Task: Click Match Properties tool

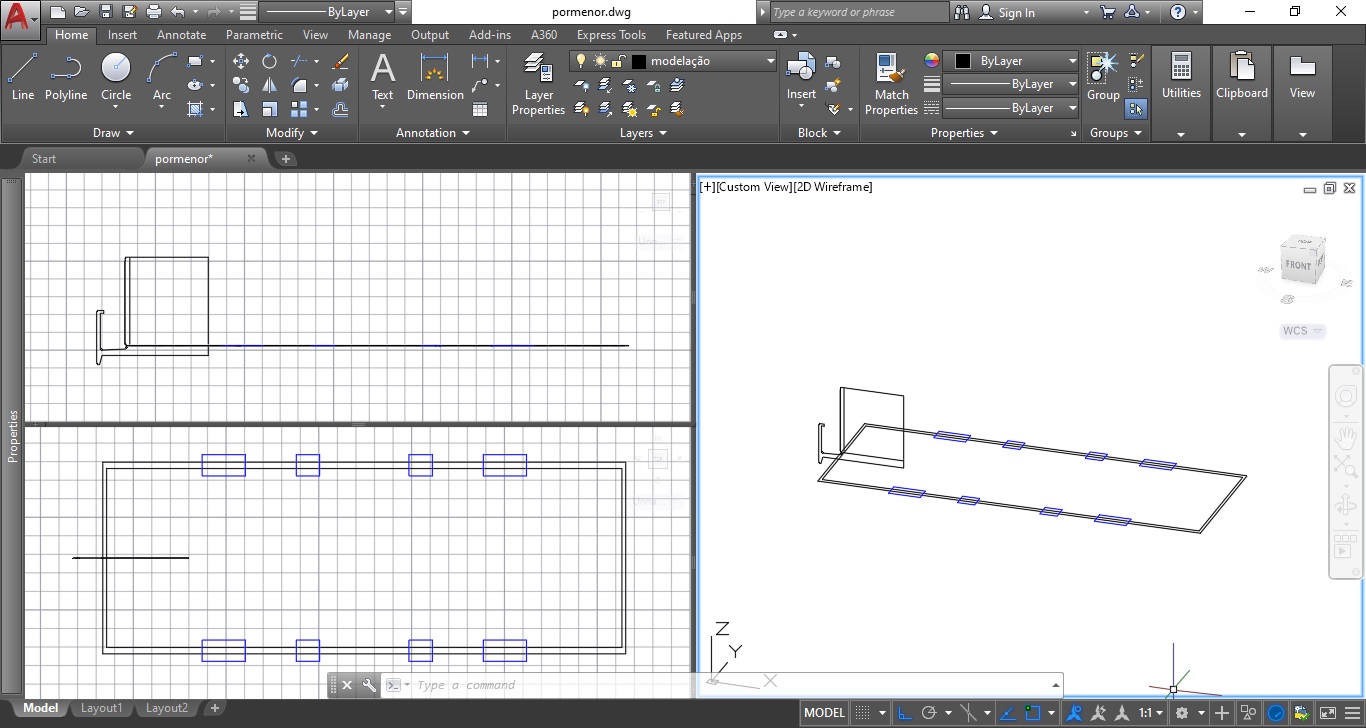Action: coord(891,84)
